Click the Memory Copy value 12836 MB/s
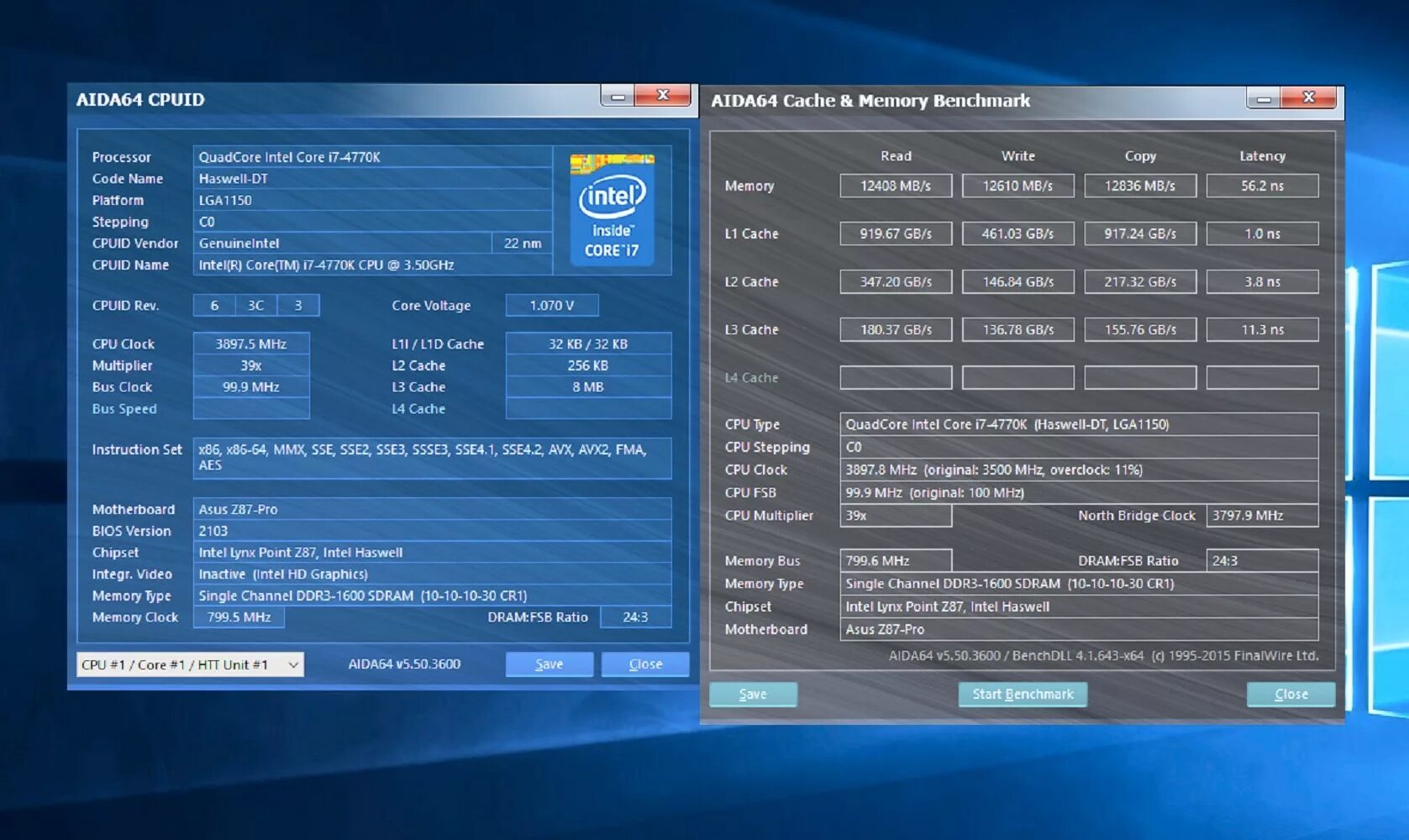Viewport: 1409px width, 840px height. click(x=1140, y=186)
